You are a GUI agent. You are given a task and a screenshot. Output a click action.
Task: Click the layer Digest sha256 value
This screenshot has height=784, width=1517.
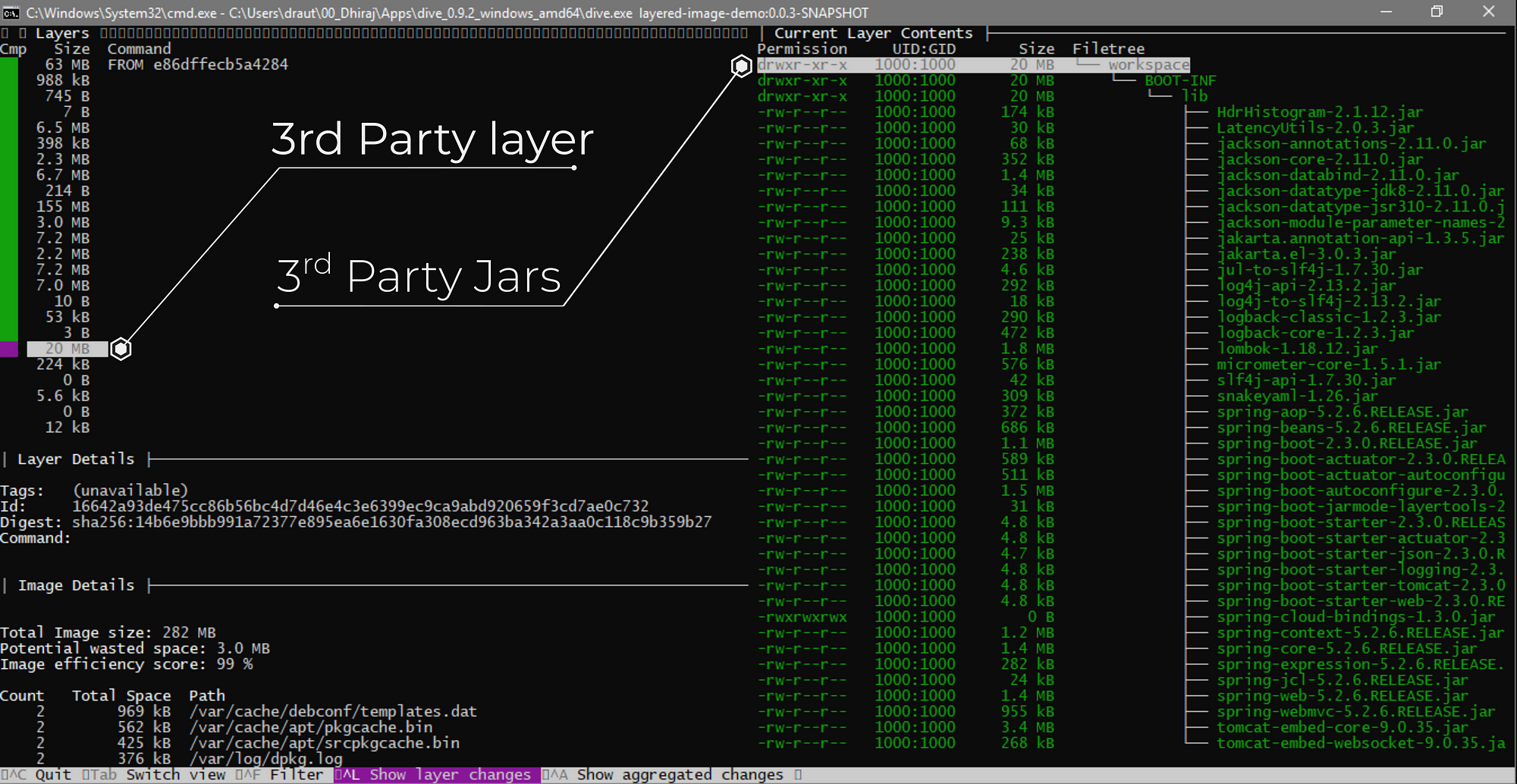click(391, 522)
